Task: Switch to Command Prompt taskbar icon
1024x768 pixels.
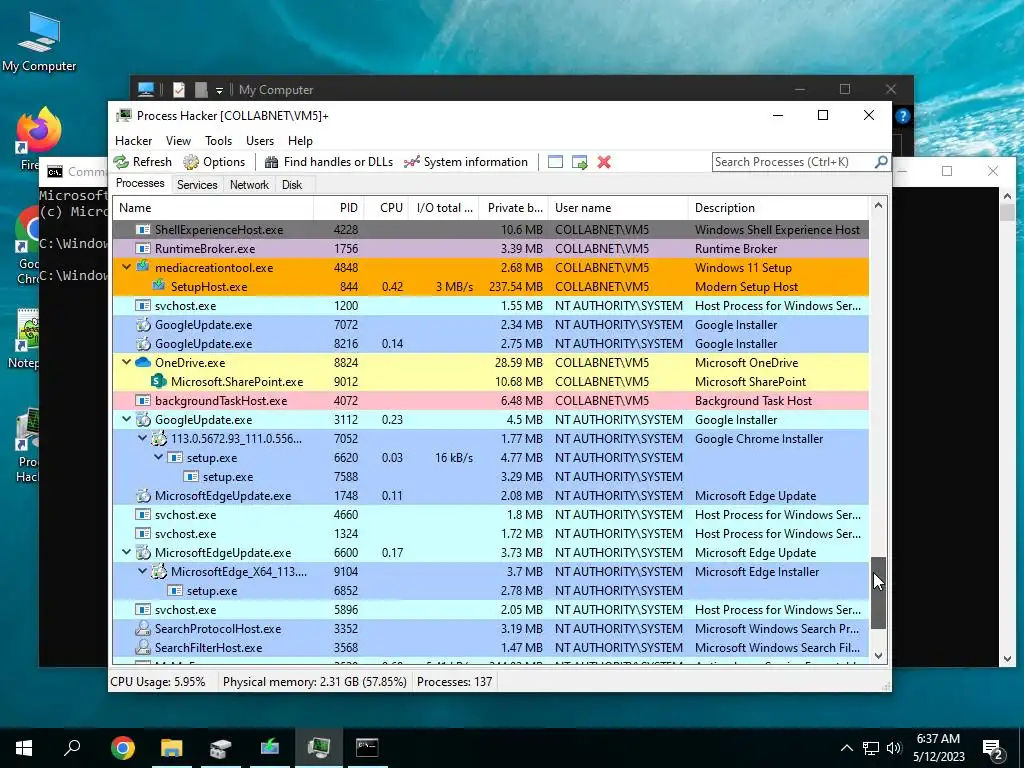Action: tap(367, 748)
